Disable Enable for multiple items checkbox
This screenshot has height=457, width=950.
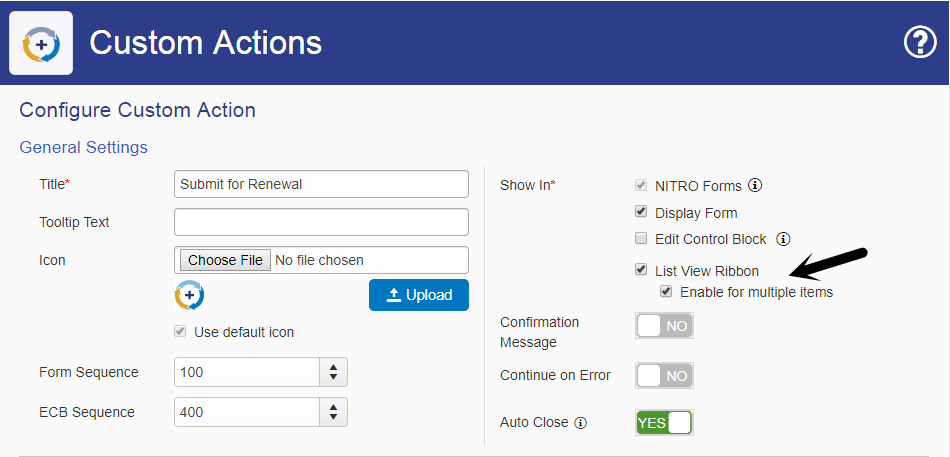coord(666,292)
